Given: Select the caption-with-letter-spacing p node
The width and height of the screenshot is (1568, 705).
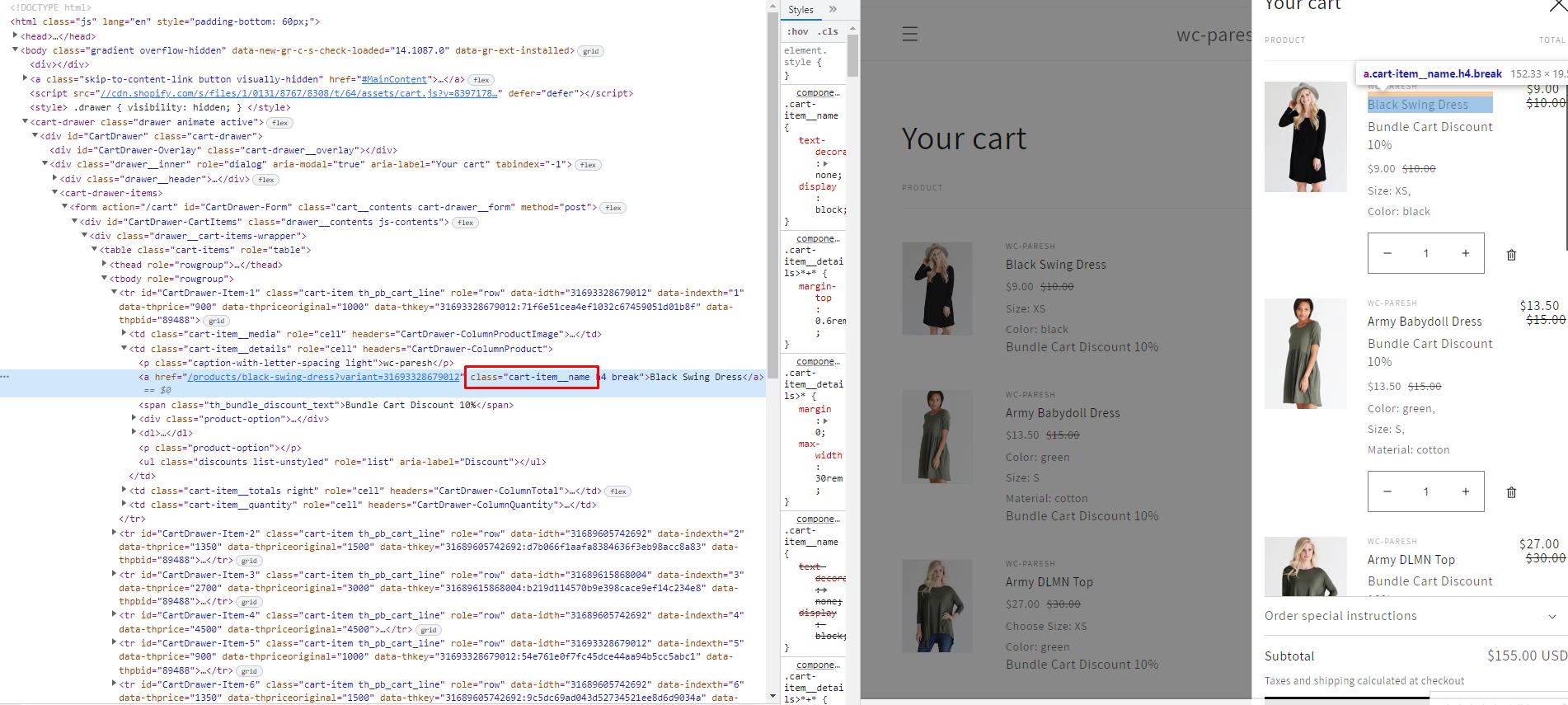Looking at the screenshot, I should point(296,363).
